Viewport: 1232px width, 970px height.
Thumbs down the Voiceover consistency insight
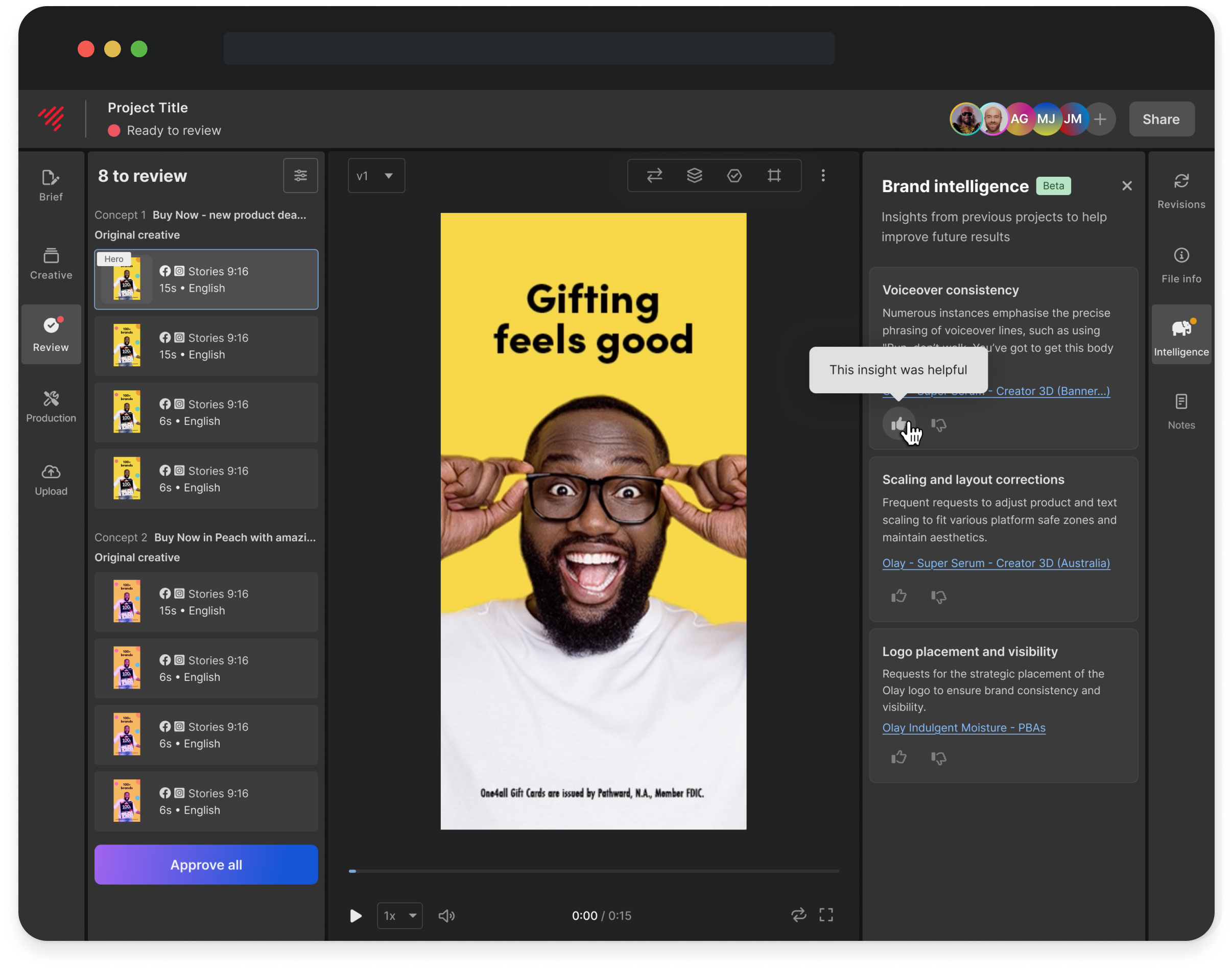pyautogui.click(x=938, y=425)
